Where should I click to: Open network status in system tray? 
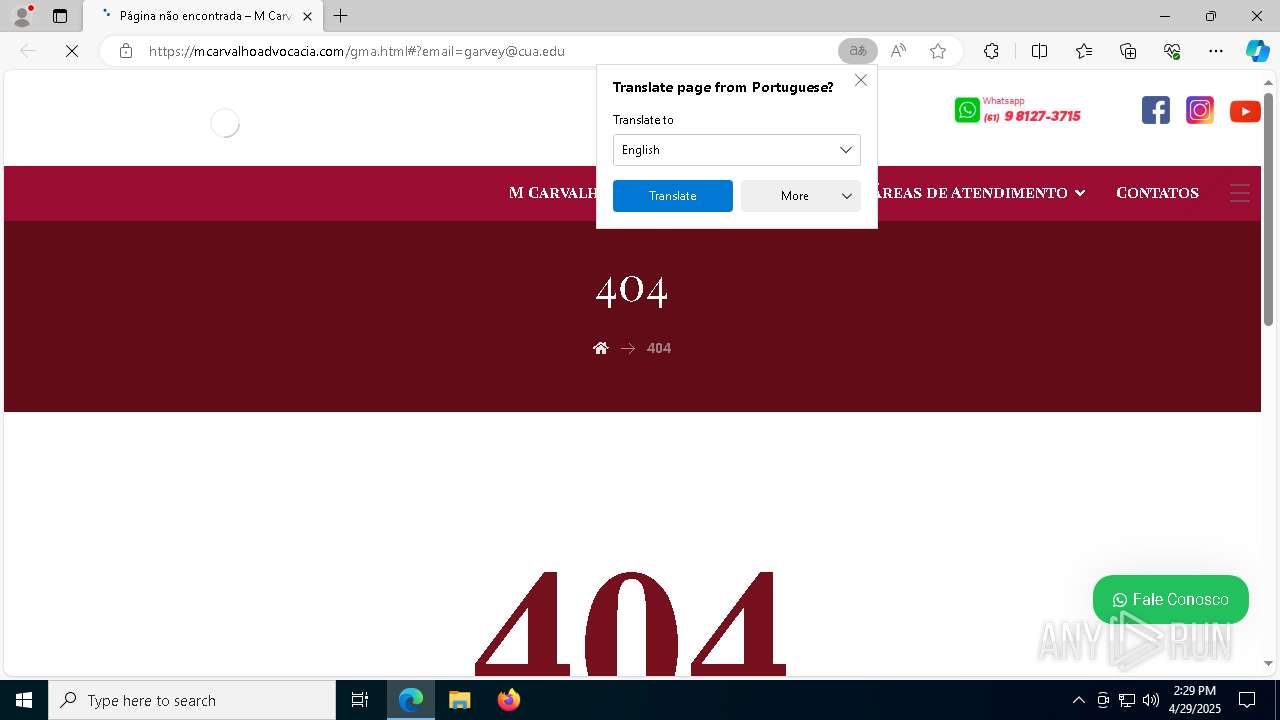1127,700
